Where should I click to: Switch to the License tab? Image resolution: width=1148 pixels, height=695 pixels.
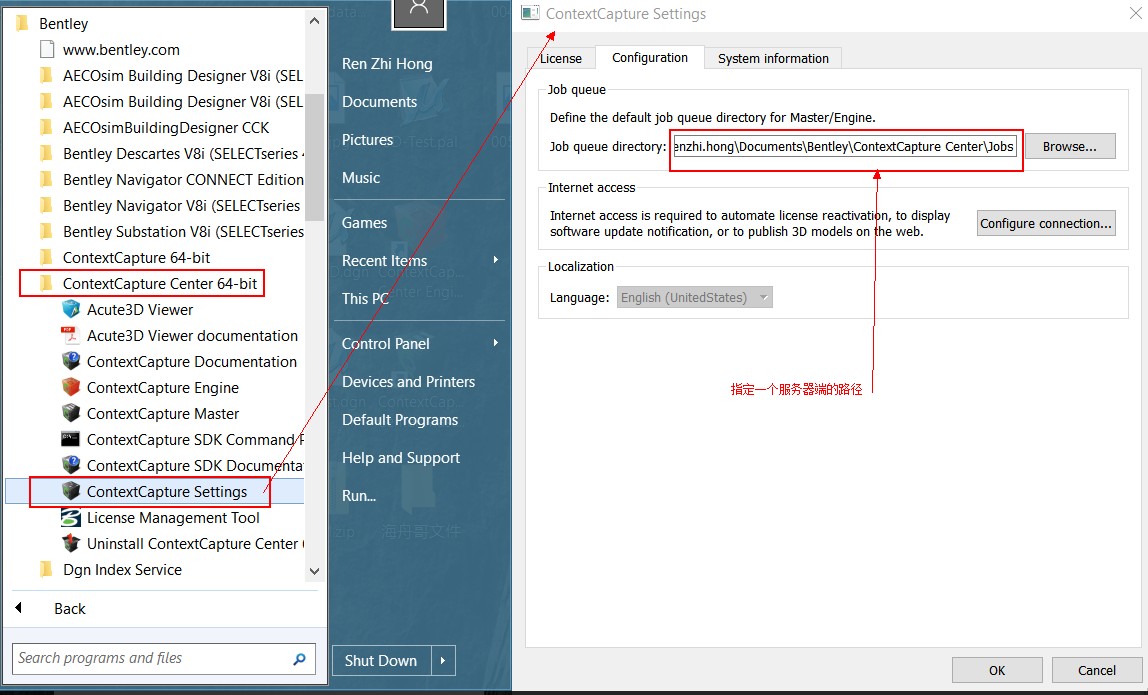coord(561,59)
